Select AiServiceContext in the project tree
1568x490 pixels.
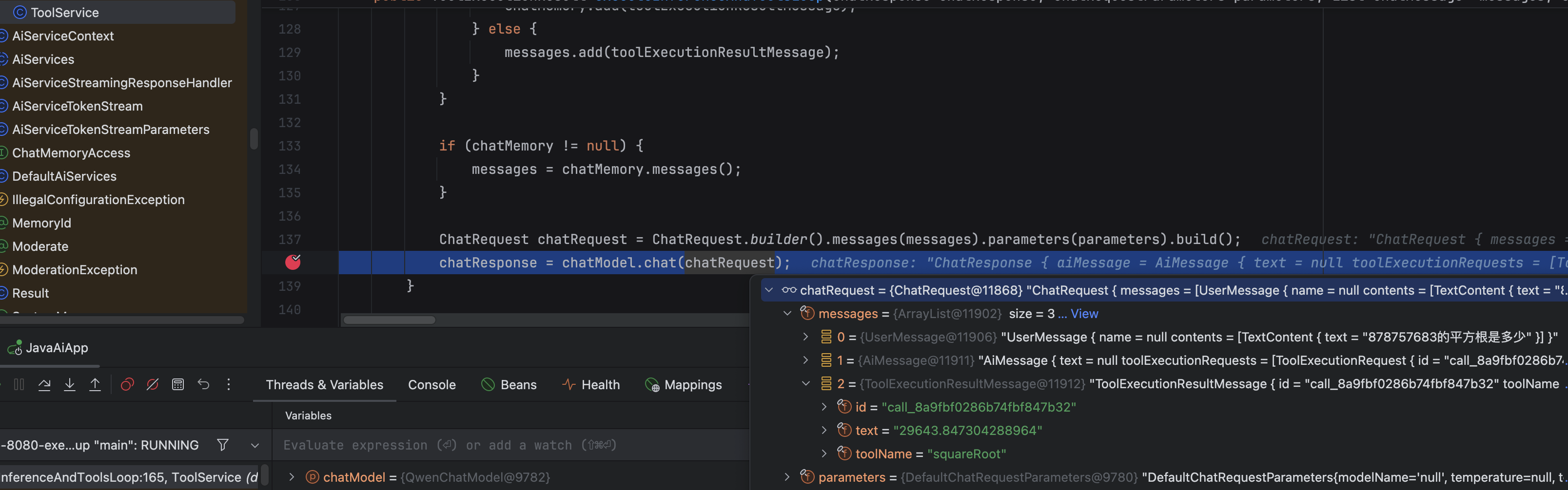tap(63, 36)
